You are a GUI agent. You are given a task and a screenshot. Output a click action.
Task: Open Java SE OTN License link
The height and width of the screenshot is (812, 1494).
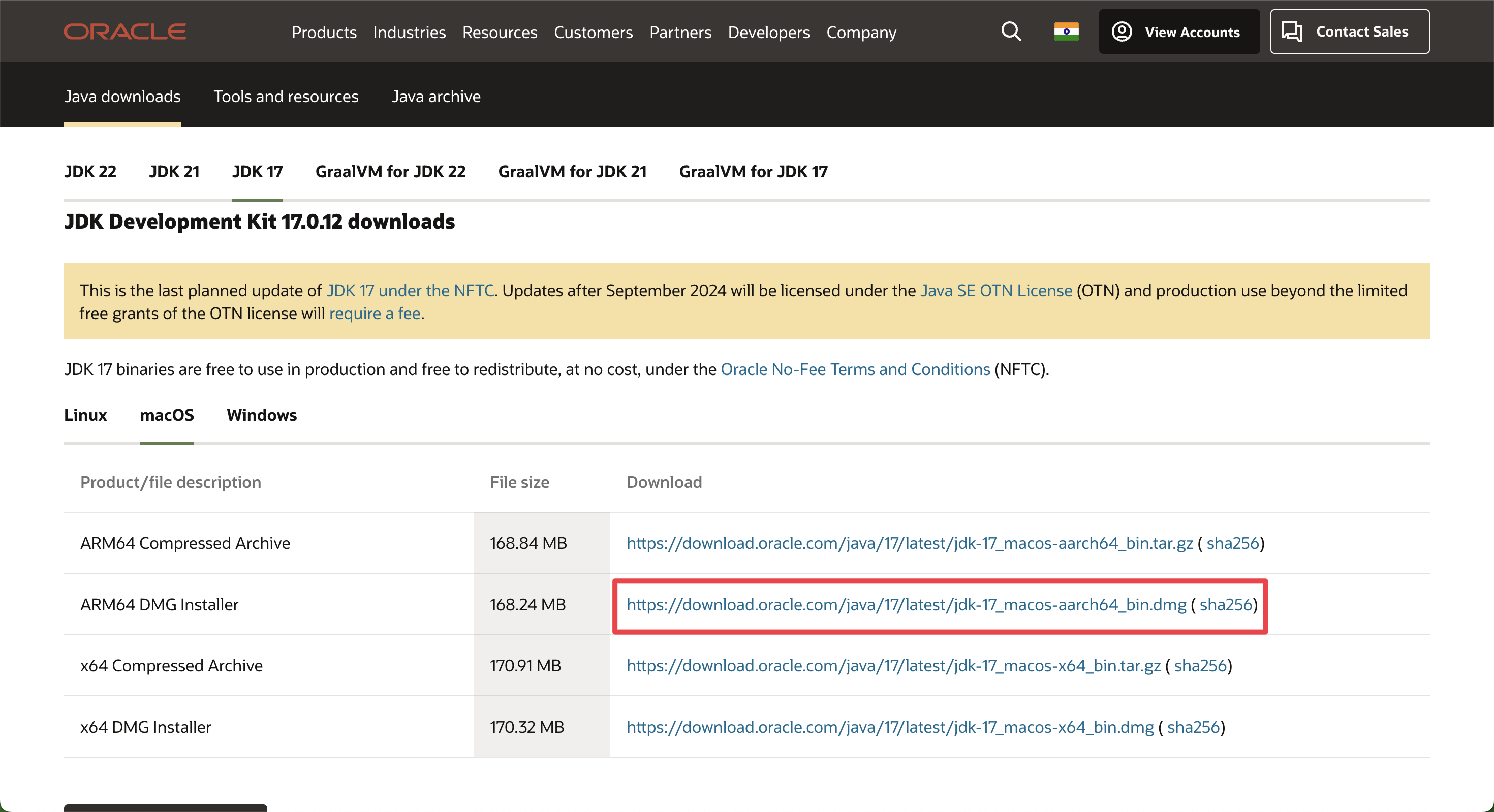click(997, 291)
